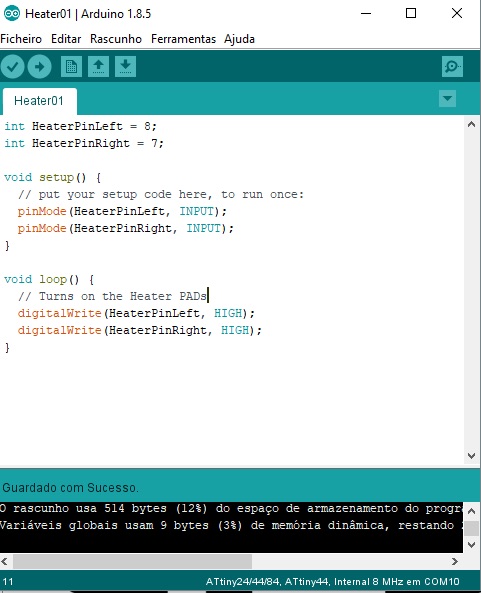Click 'Guardado com Sucesso.' status message
This screenshot has height=593, width=481.
coord(70,488)
